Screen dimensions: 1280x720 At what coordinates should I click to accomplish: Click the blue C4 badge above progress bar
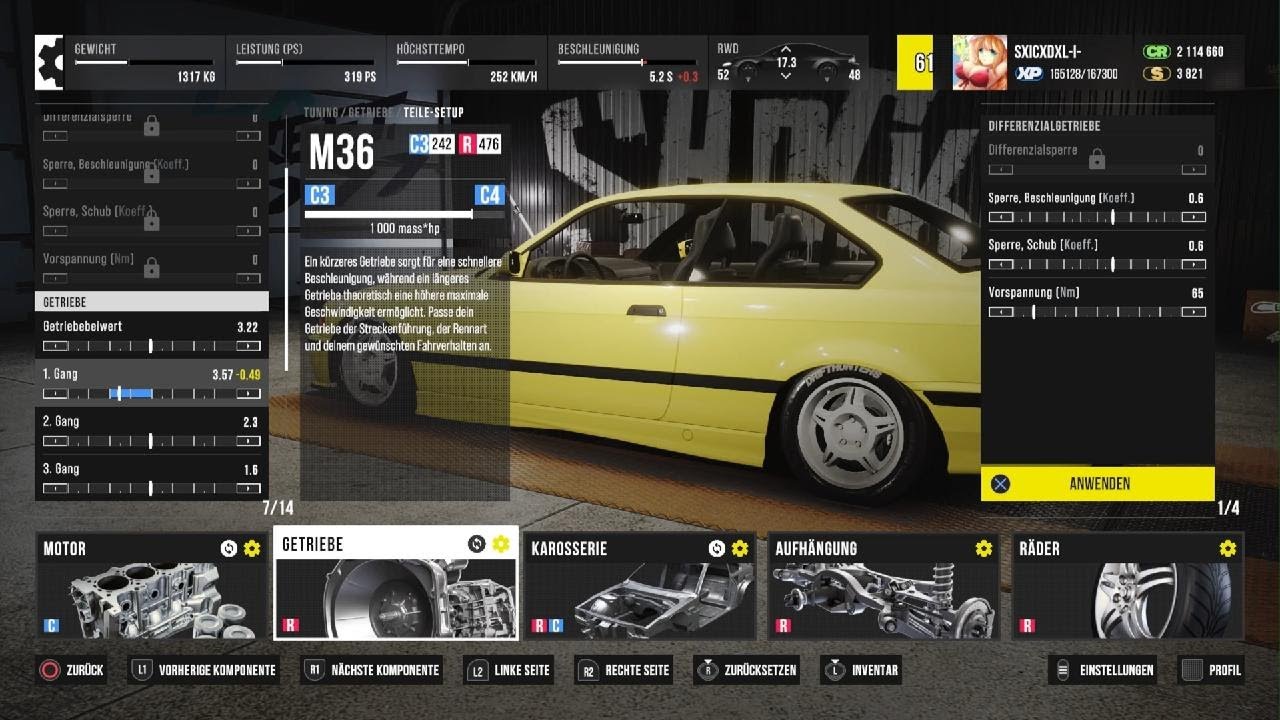[x=490, y=195]
